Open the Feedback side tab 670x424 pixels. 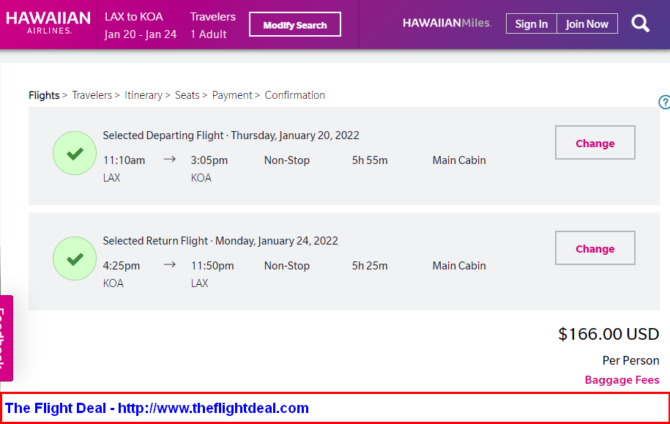tap(6, 338)
